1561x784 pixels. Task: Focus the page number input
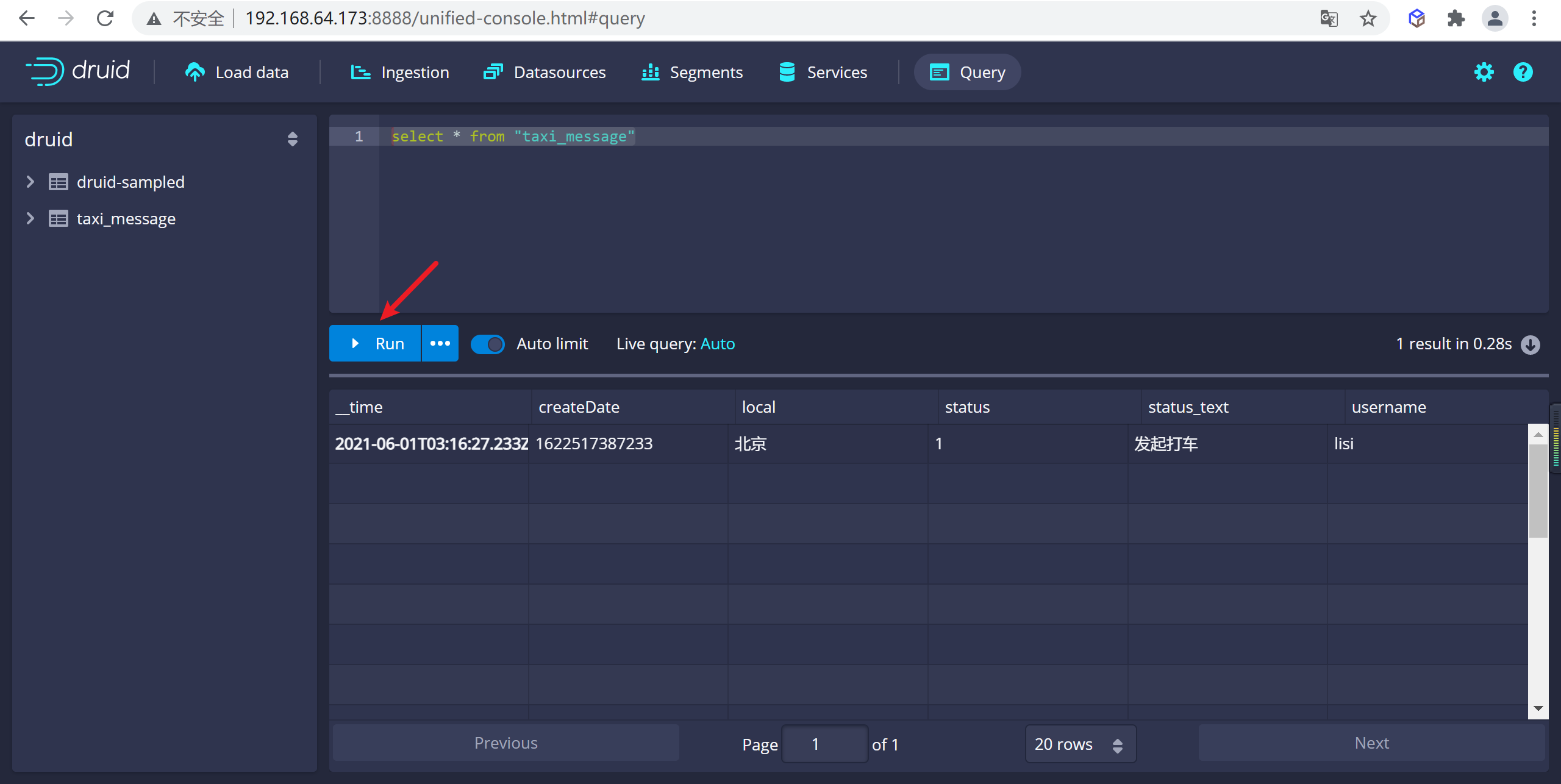[x=824, y=744]
